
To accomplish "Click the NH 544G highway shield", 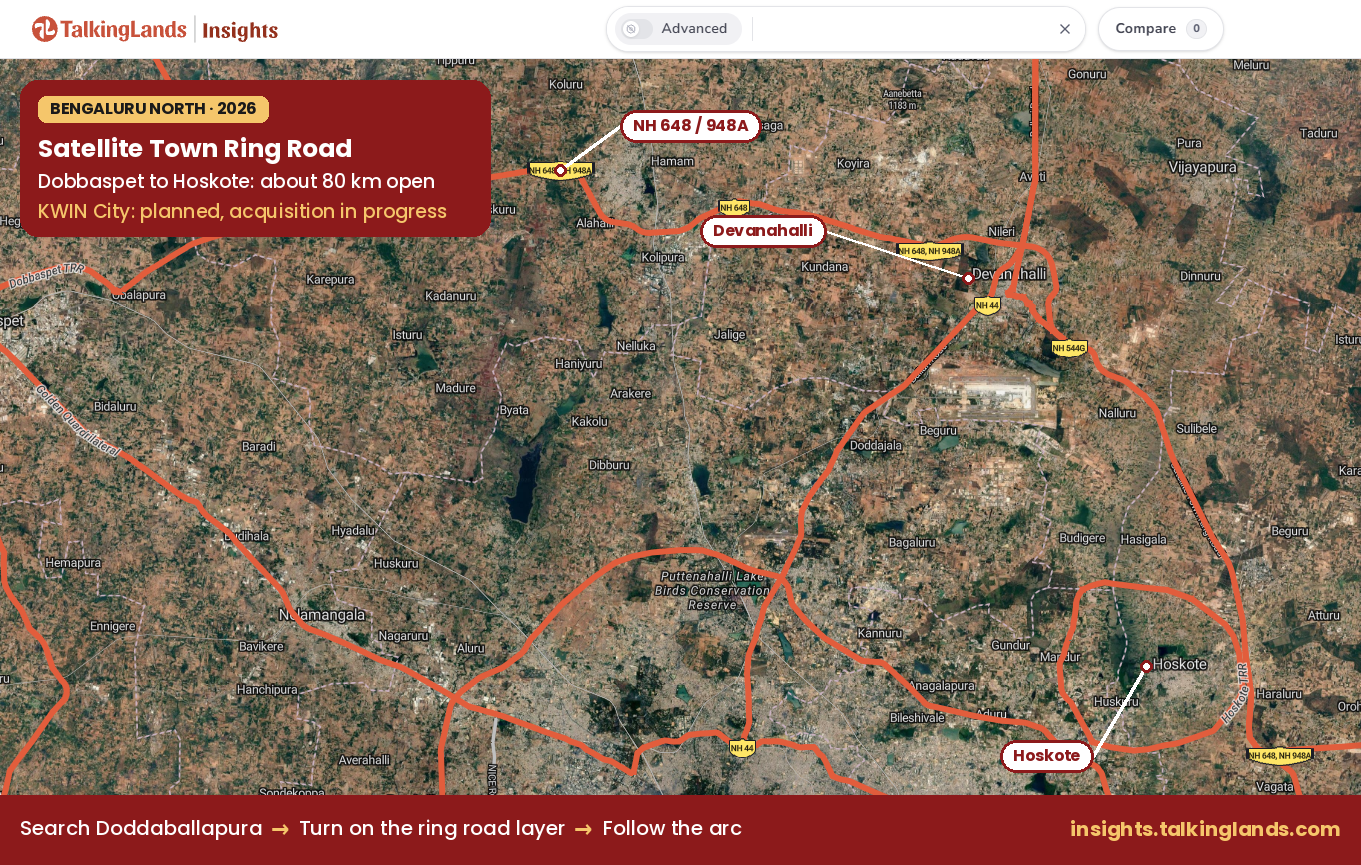I will pyautogui.click(x=1069, y=349).
